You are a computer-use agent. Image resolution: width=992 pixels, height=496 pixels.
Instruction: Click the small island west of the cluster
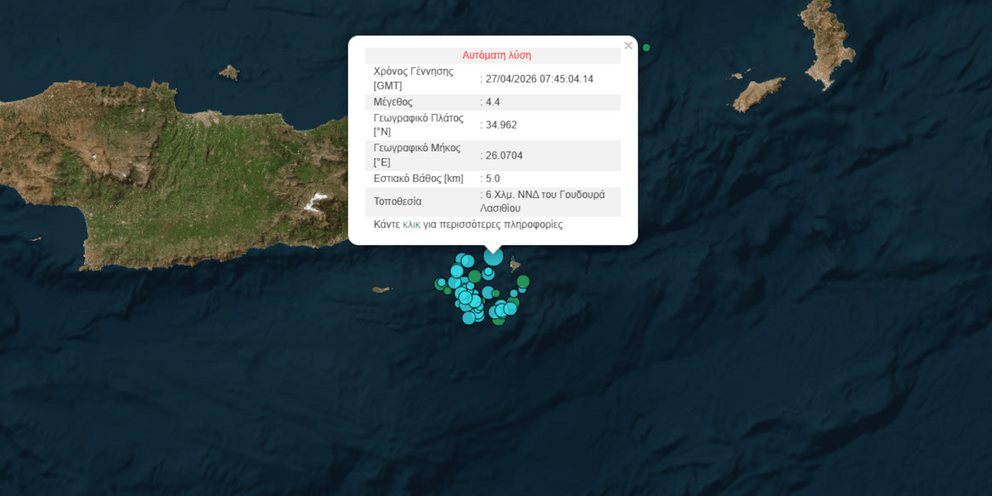[381, 290]
